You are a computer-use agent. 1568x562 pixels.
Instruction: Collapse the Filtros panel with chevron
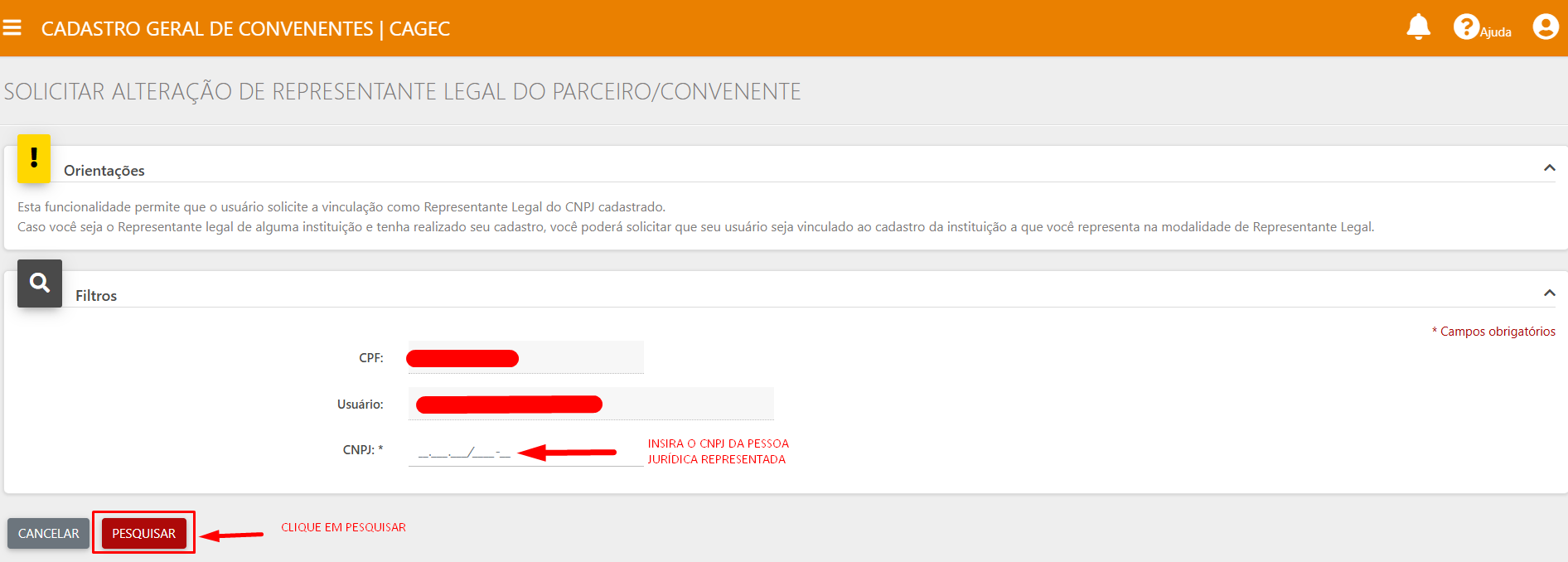pos(1549,293)
